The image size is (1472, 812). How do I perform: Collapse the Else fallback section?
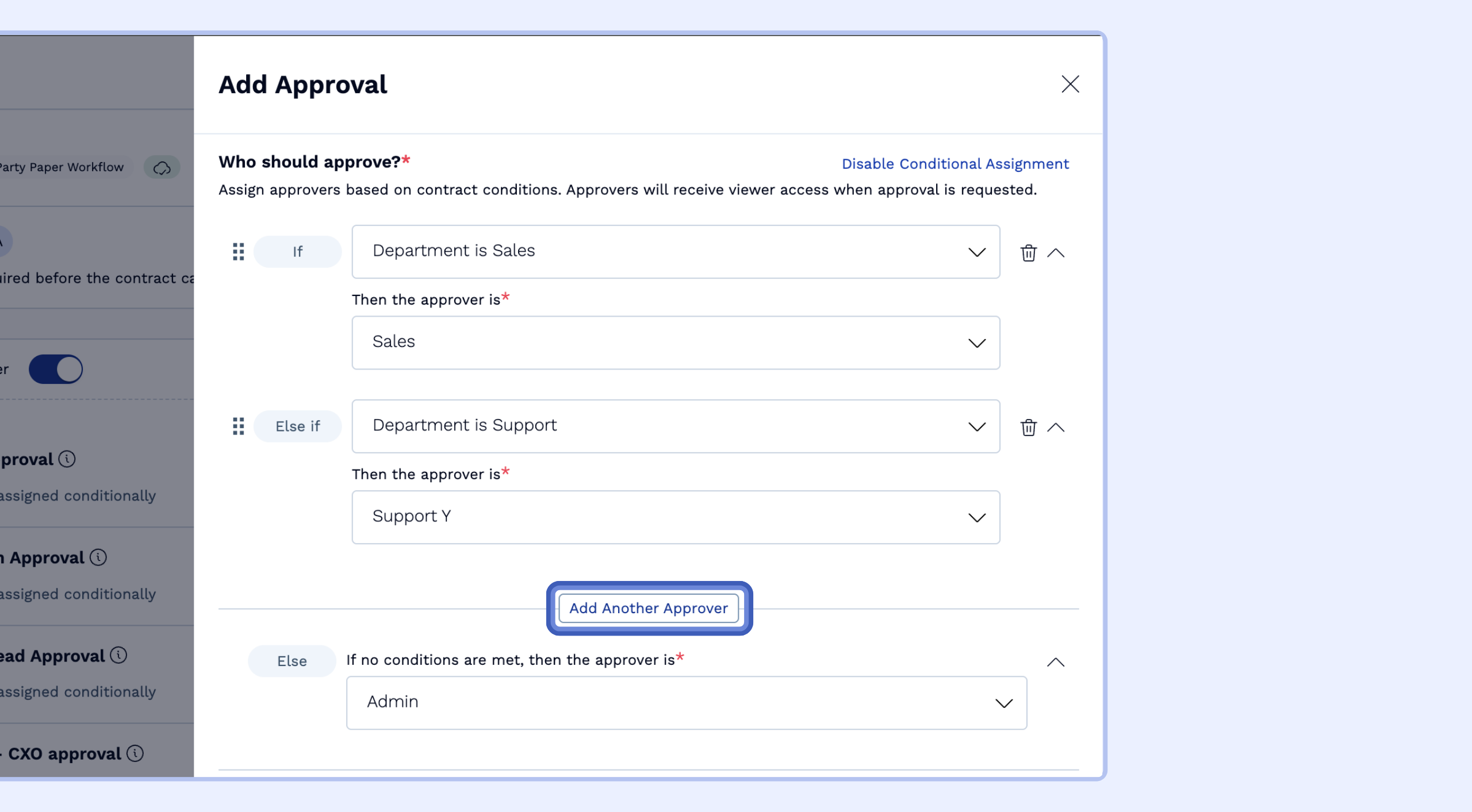1056,662
